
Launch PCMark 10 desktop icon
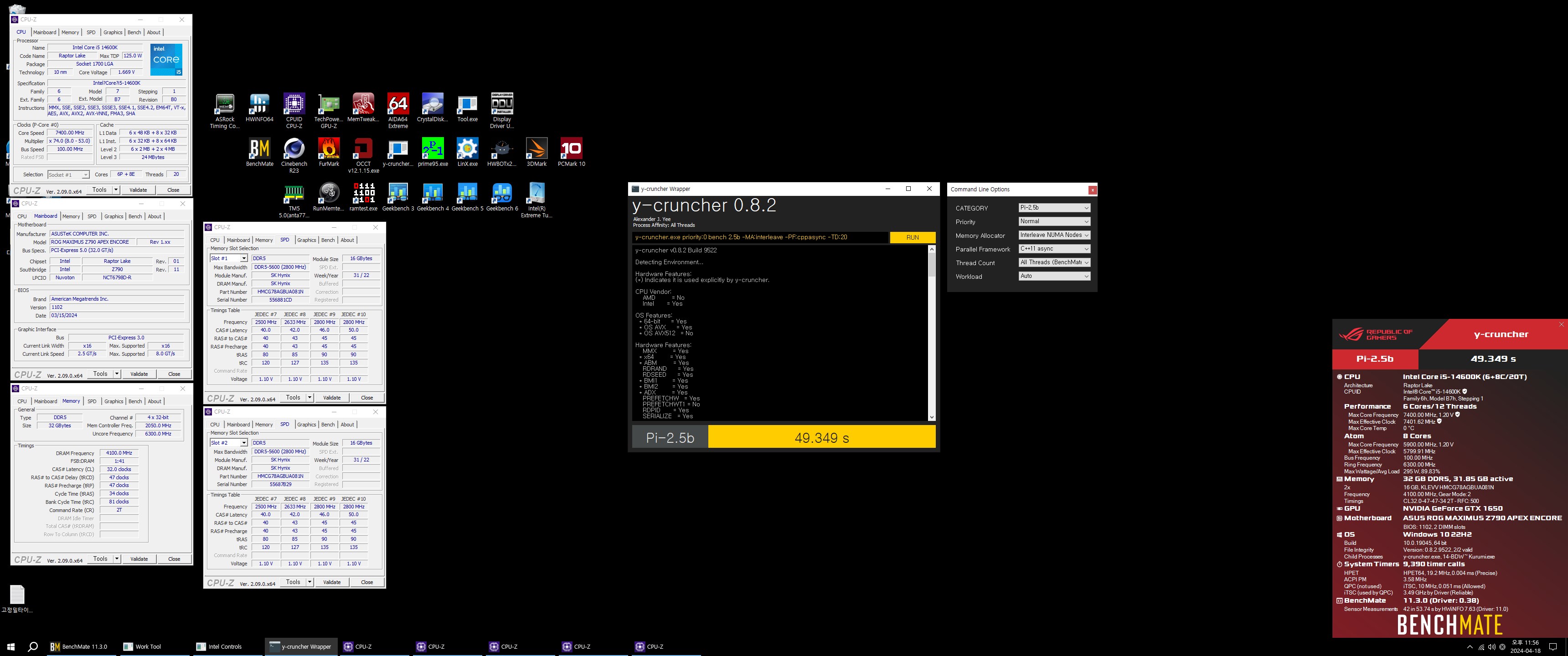pyautogui.click(x=572, y=153)
